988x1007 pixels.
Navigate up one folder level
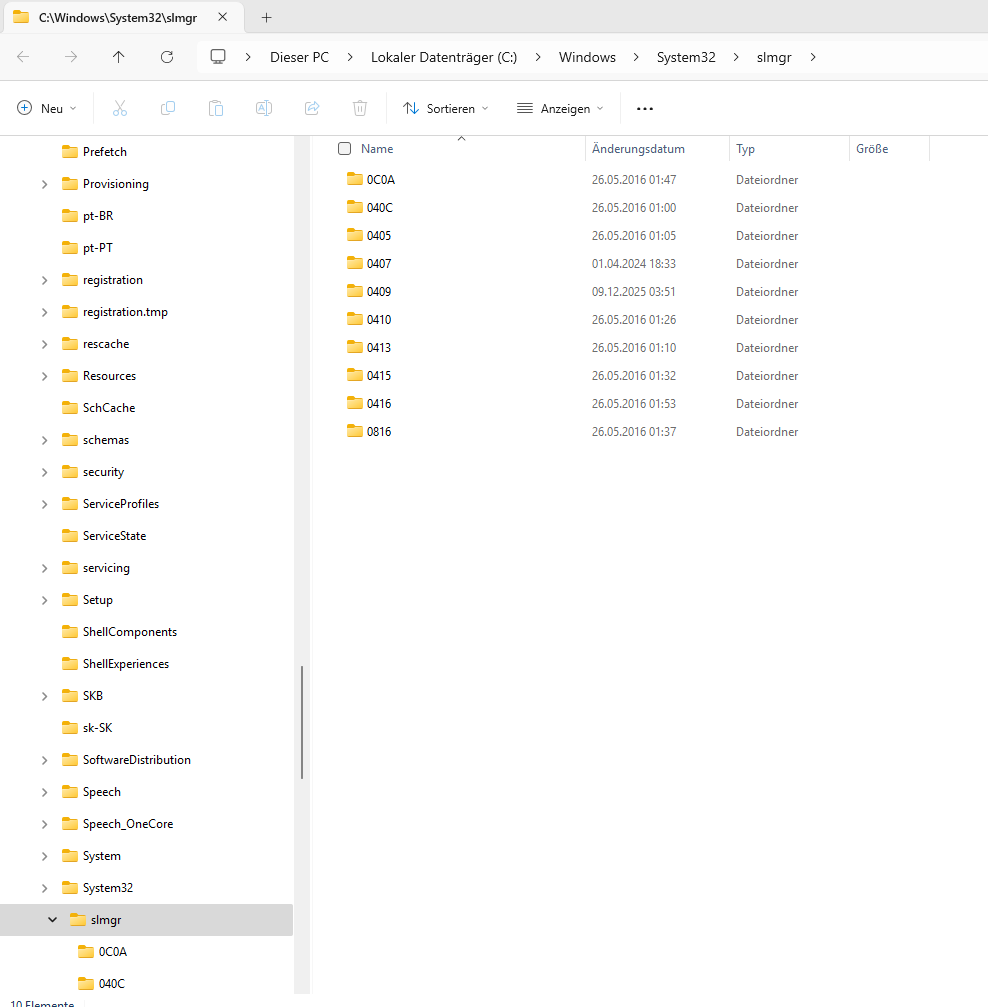[119, 57]
